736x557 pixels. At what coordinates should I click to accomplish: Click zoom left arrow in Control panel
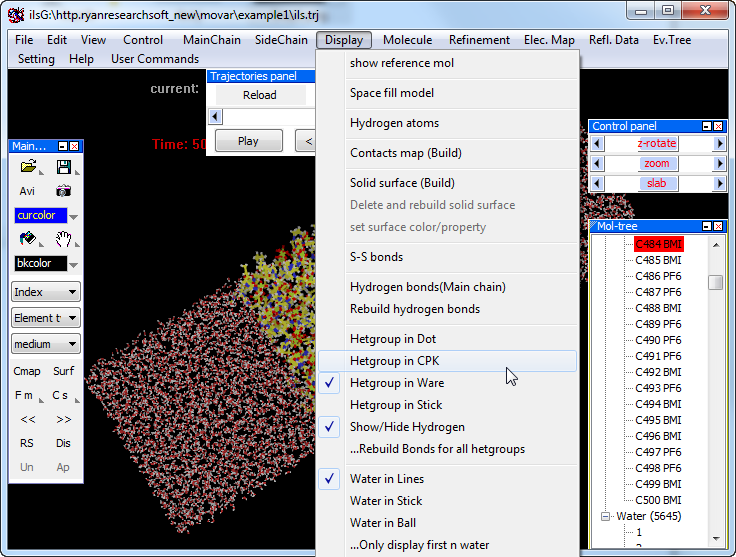pos(597,164)
